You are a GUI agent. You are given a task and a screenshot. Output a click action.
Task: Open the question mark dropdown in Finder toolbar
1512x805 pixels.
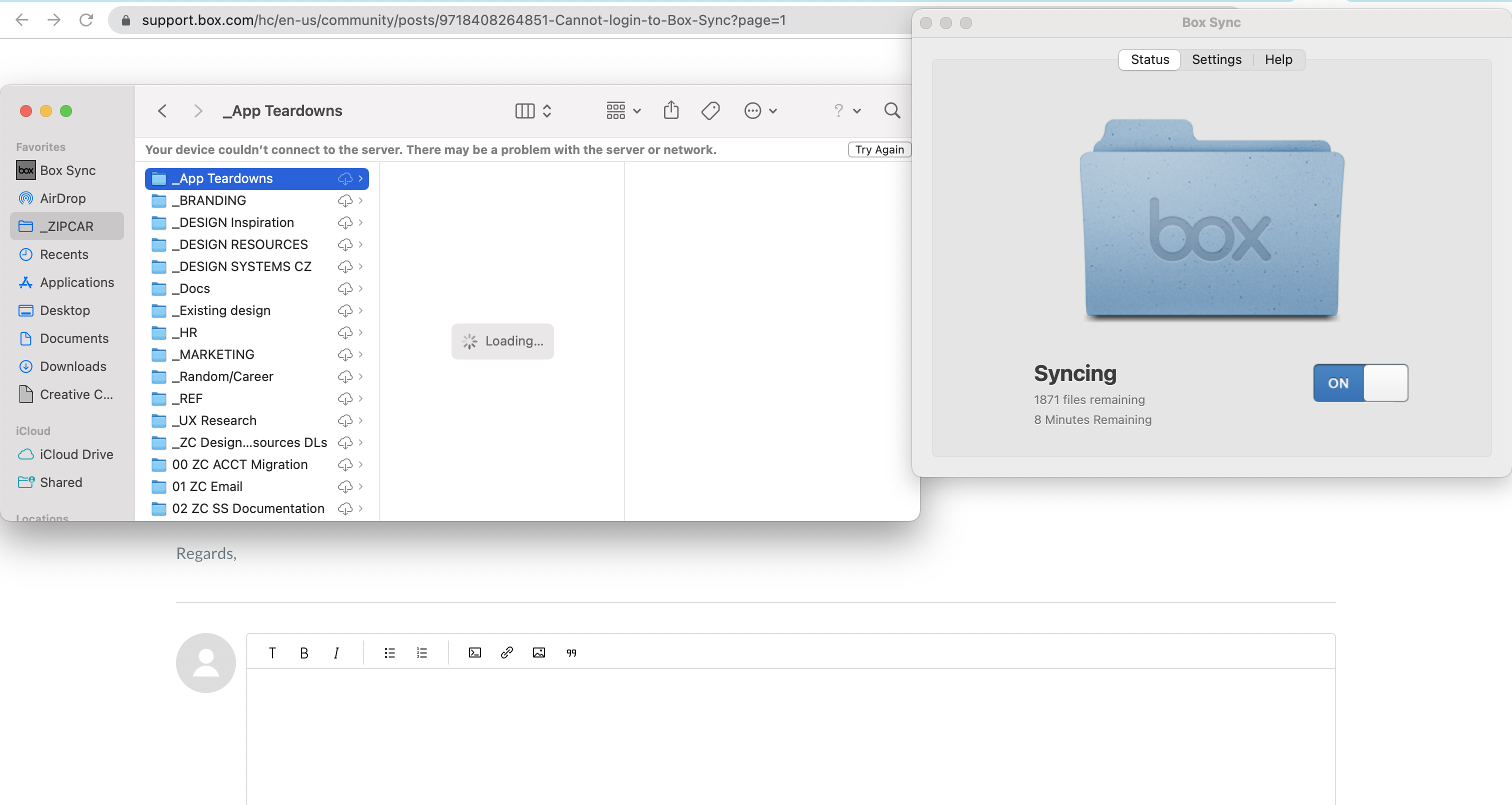tap(847, 110)
